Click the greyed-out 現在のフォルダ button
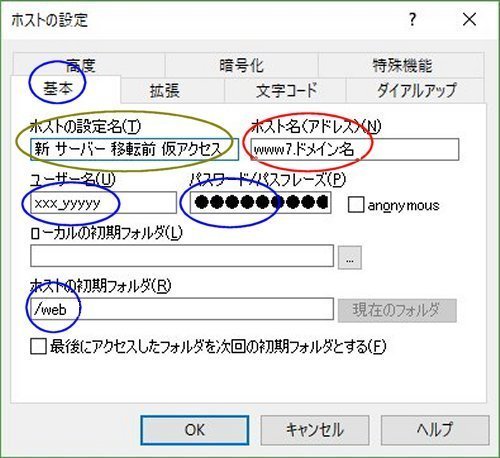Image resolution: width=500 pixels, height=458 pixels. (397, 310)
